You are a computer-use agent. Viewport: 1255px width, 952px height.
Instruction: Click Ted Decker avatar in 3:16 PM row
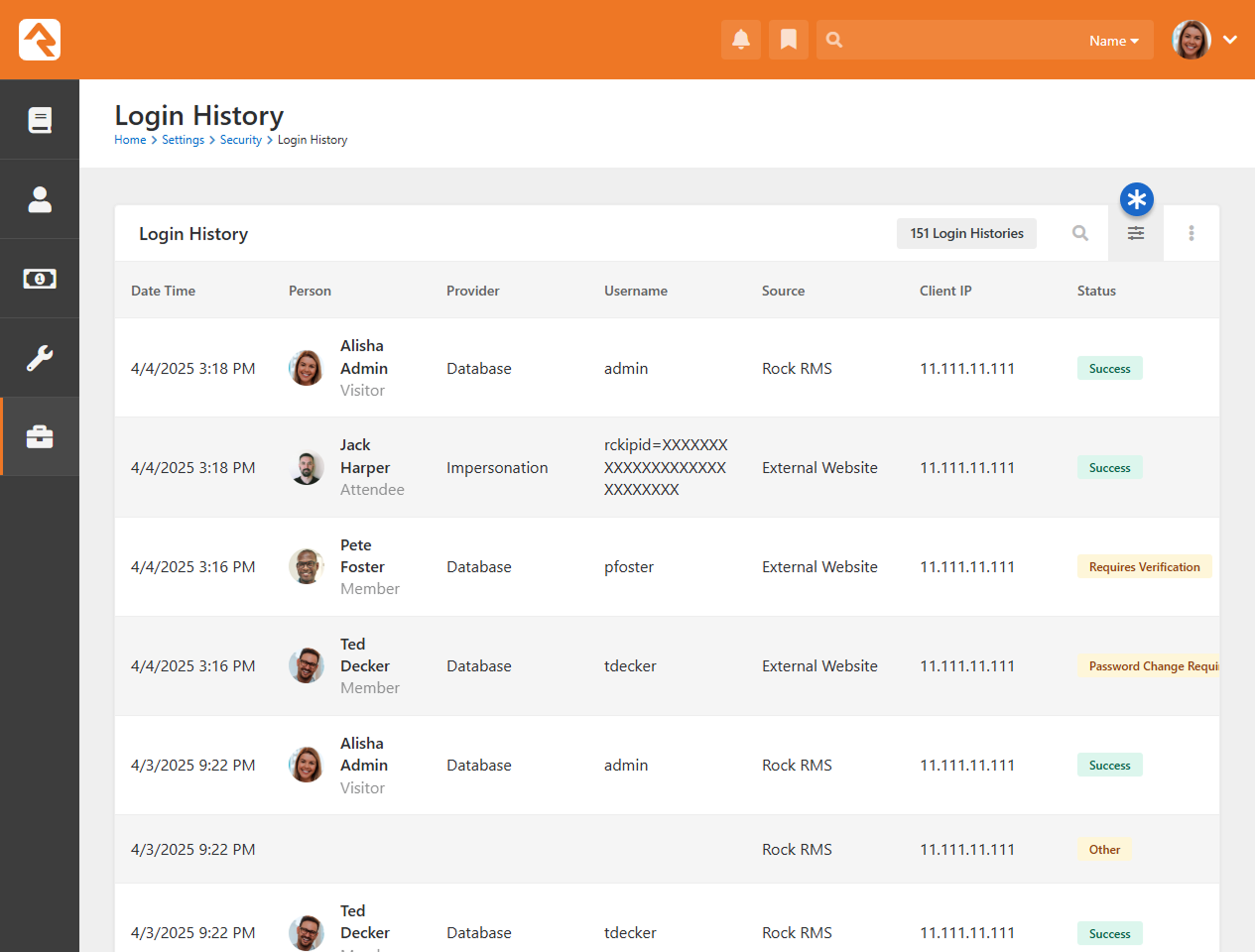(306, 665)
